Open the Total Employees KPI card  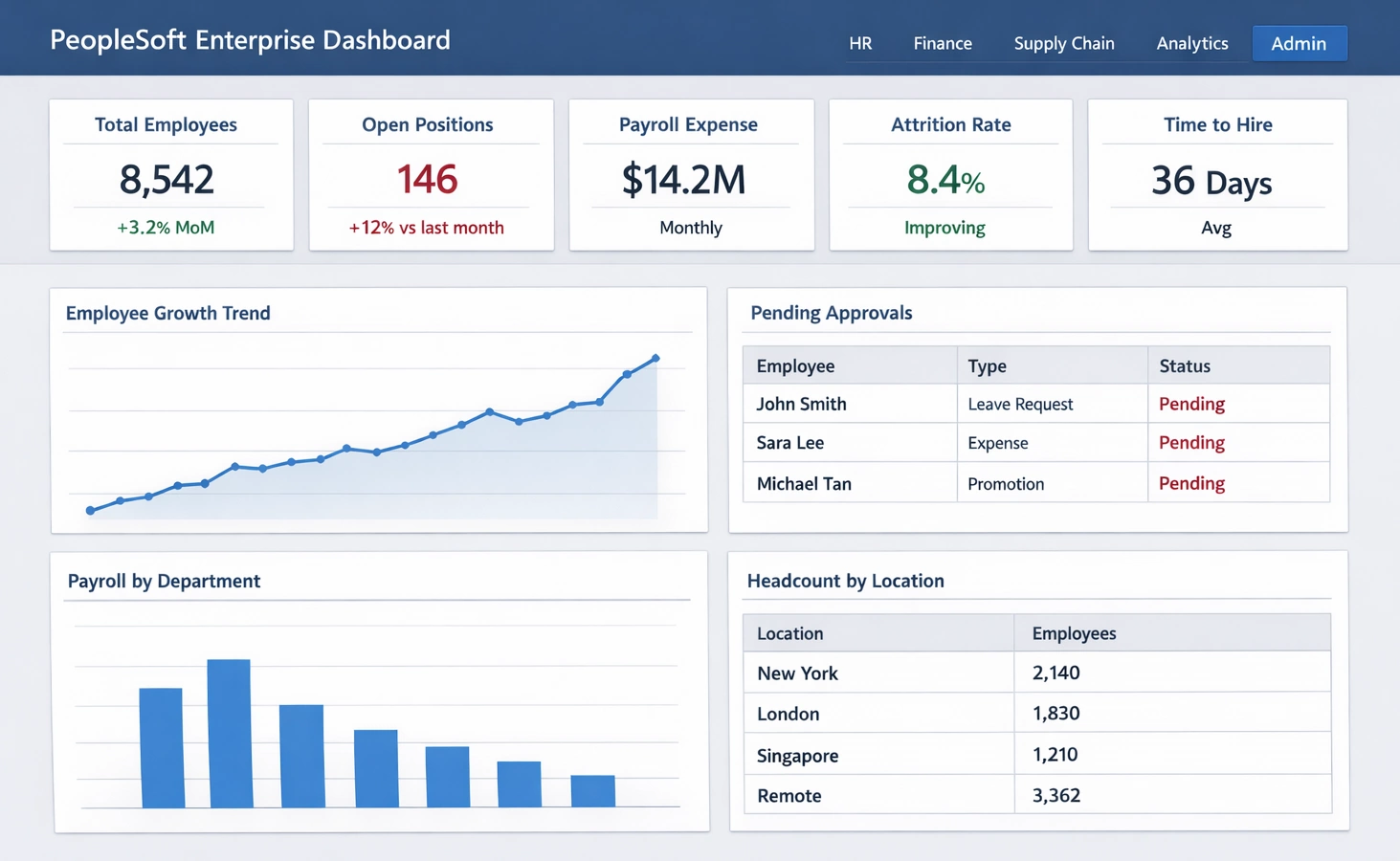(170, 175)
